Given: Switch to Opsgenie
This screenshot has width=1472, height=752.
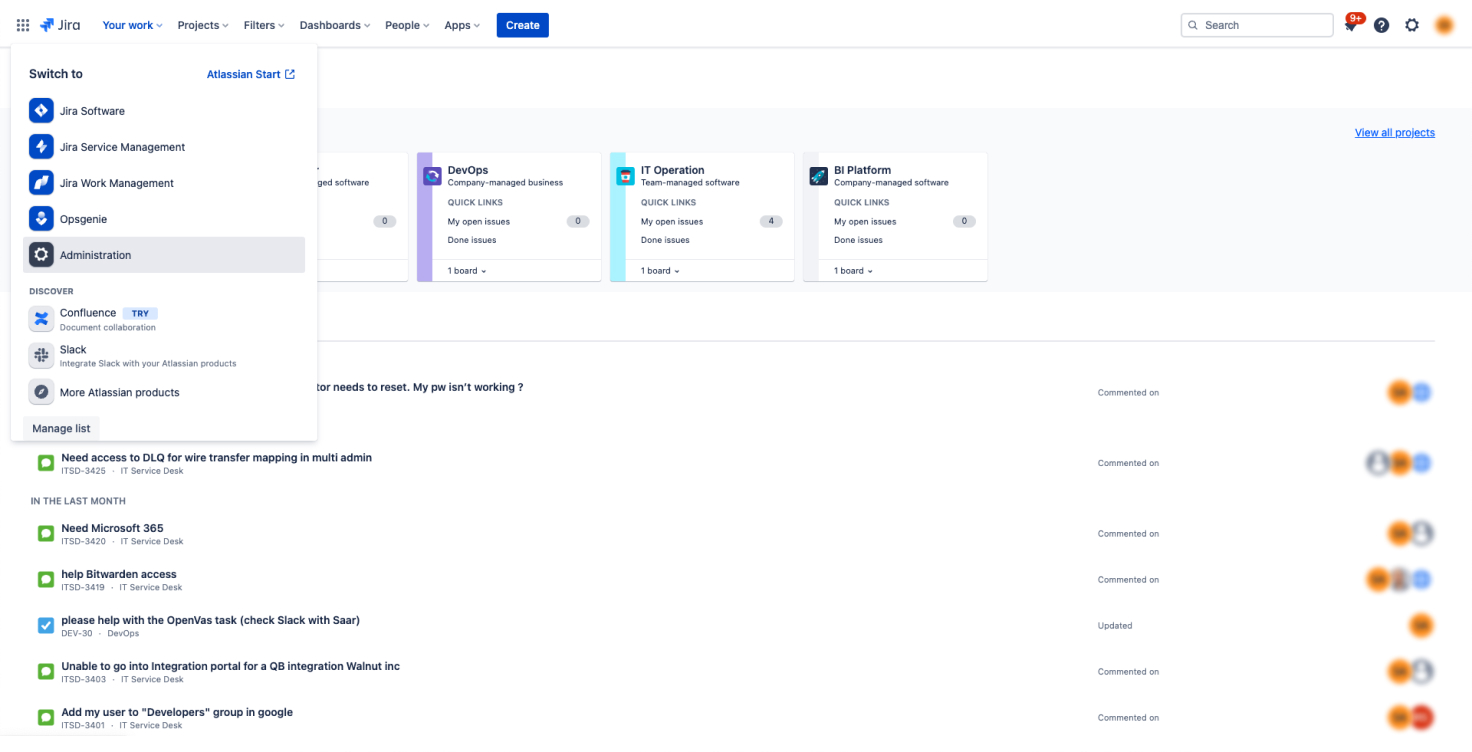Looking at the screenshot, I should point(83,219).
